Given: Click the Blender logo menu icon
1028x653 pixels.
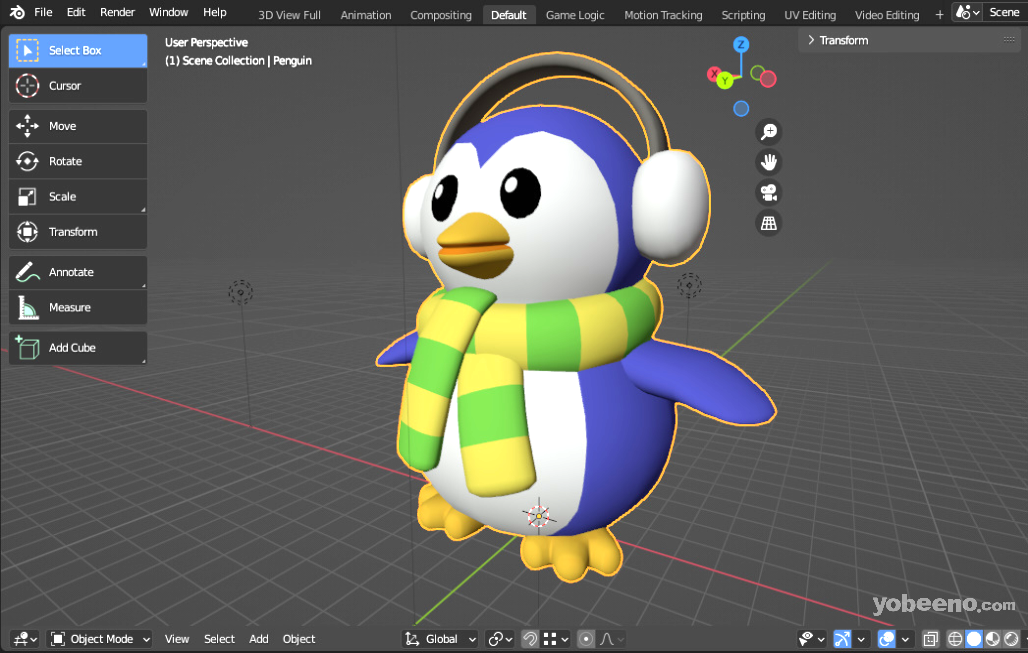Looking at the screenshot, I should [x=17, y=12].
